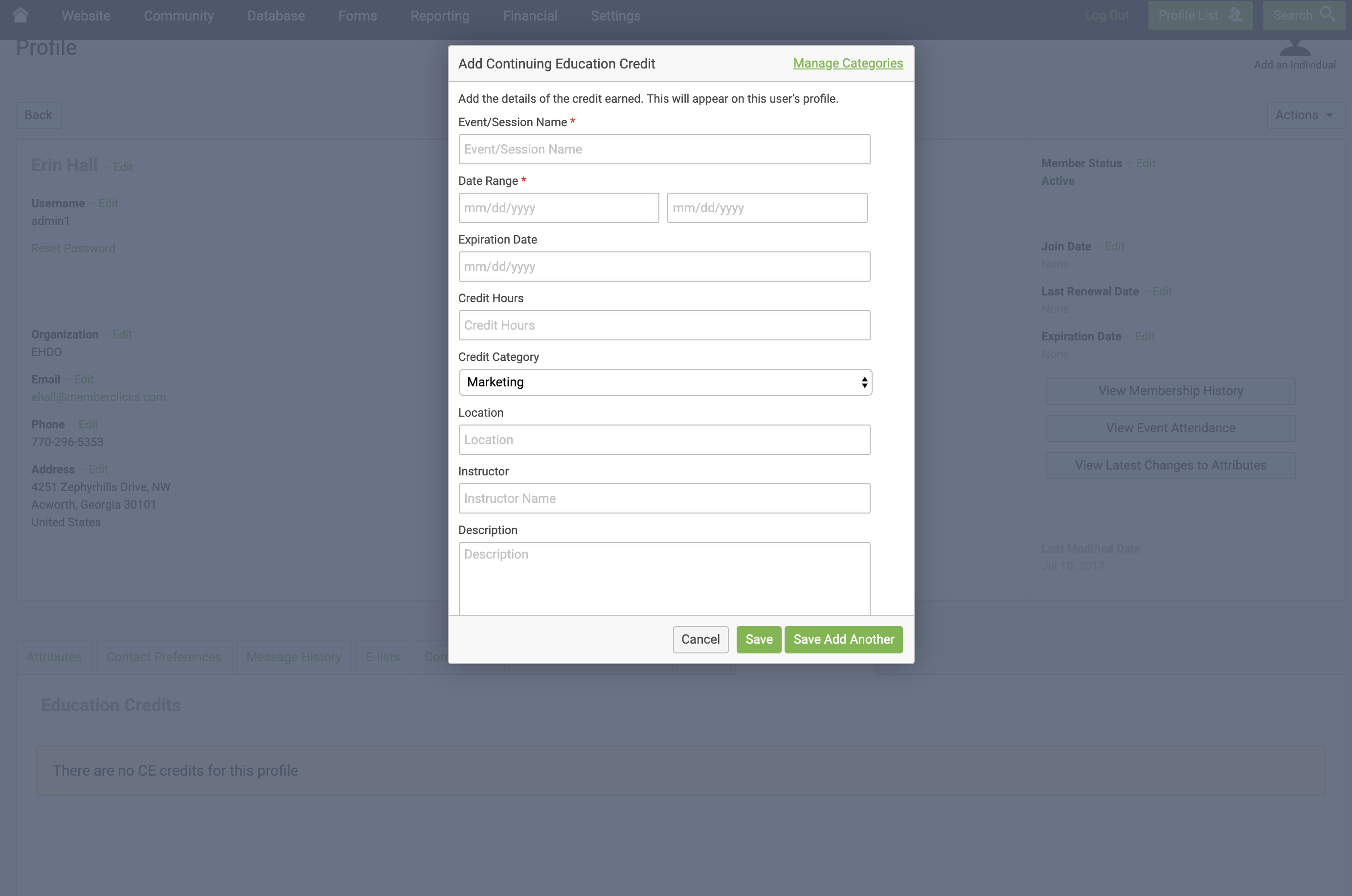Click the Expiration Date input in the dialog

(x=664, y=266)
